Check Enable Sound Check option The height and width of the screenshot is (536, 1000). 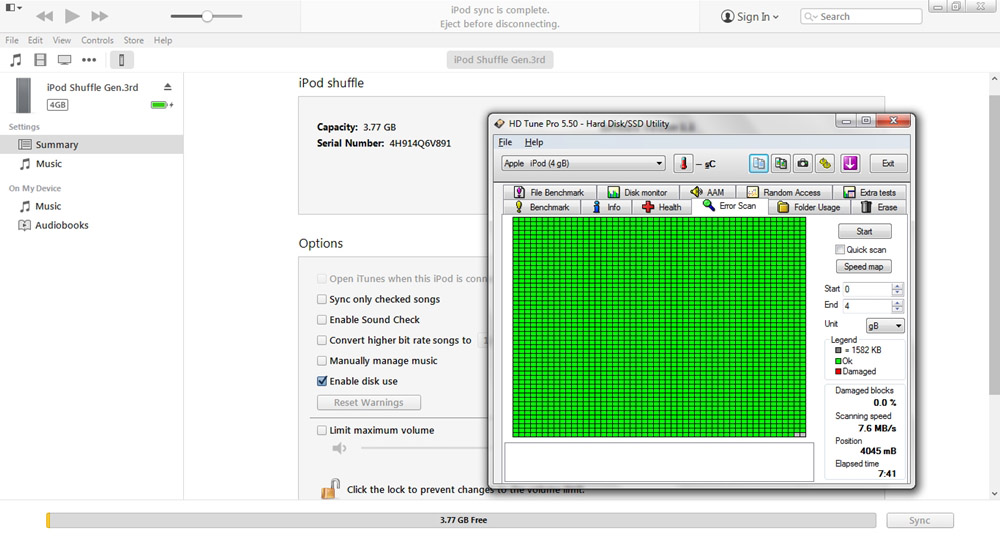tap(322, 320)
